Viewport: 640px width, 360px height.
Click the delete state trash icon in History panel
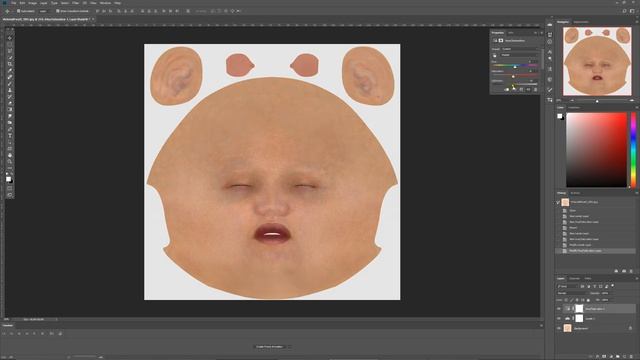(x=631, y=271)
